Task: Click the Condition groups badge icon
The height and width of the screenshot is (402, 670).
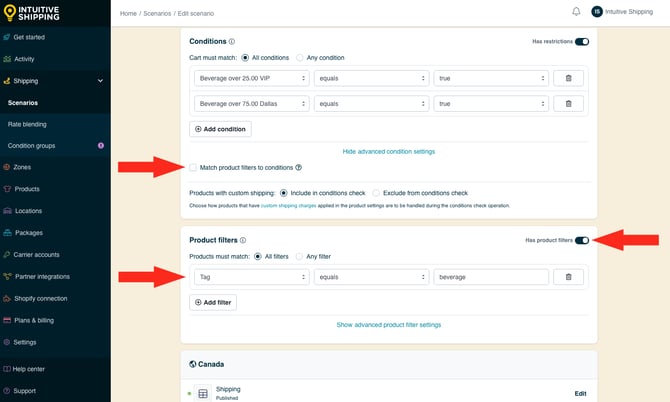Action: [x=101, y=146]
